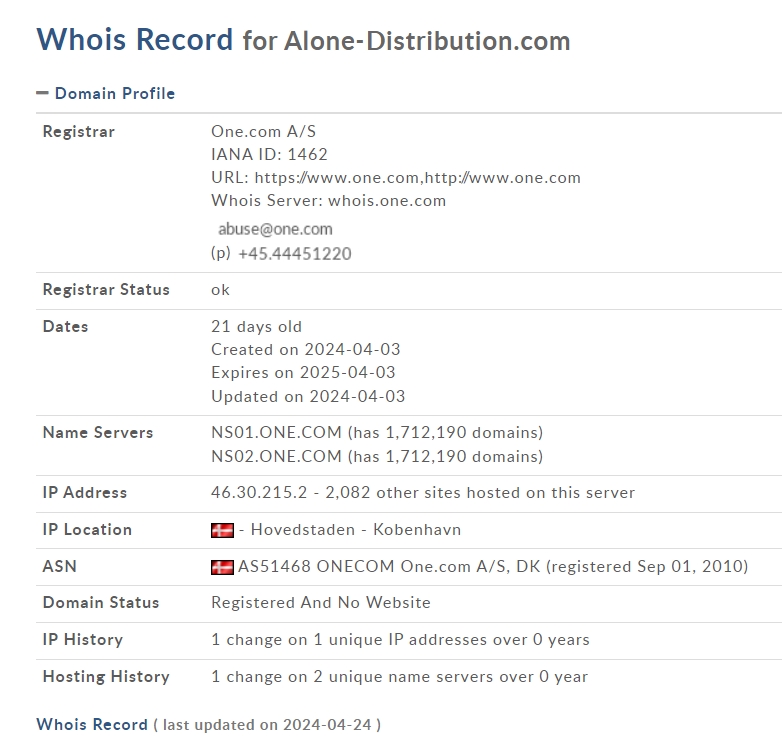Click the Domain Status row label

(x=101, y=602)
